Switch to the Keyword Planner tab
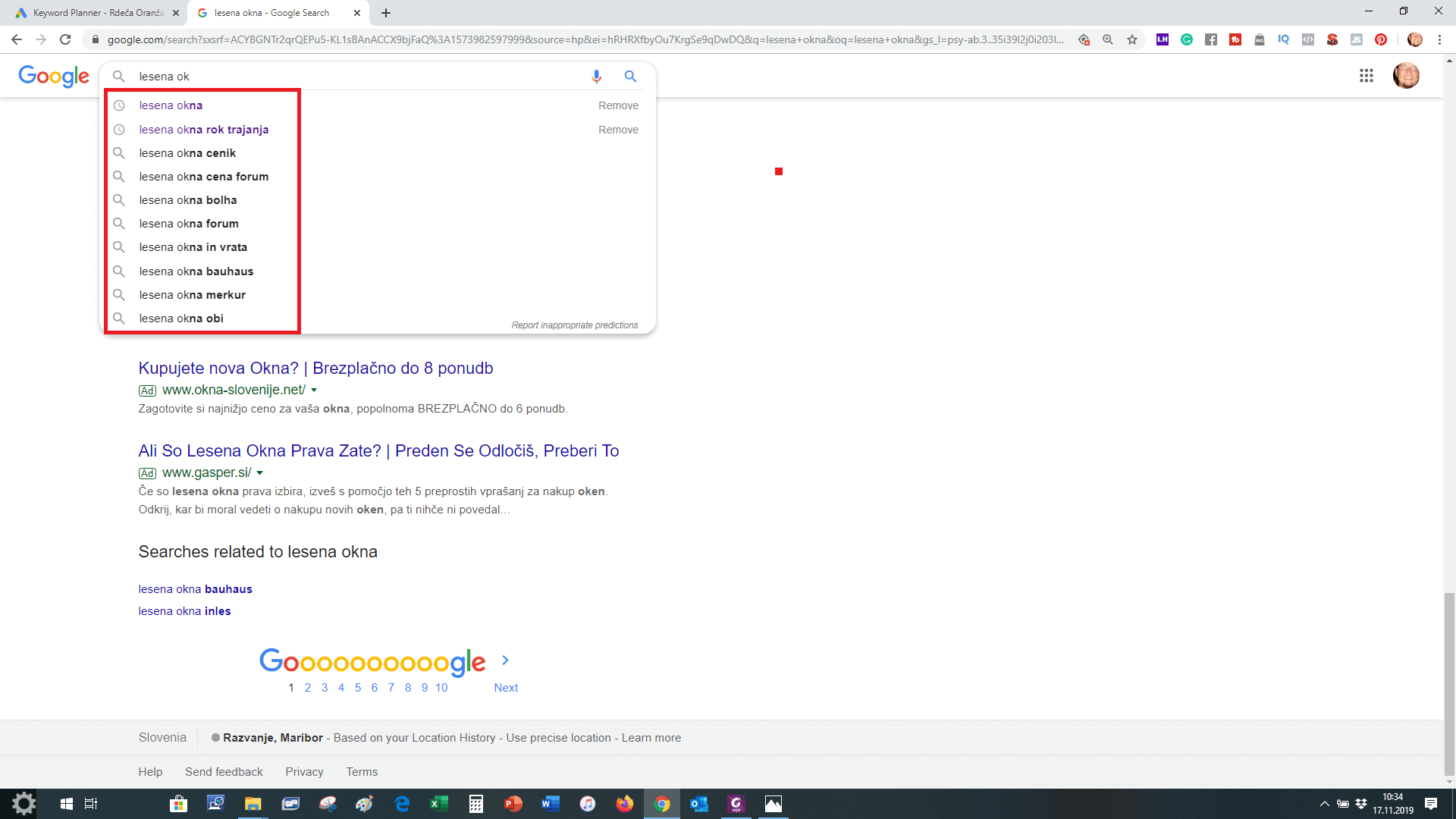Screen dimensions: 1456x819 point(91,13)
